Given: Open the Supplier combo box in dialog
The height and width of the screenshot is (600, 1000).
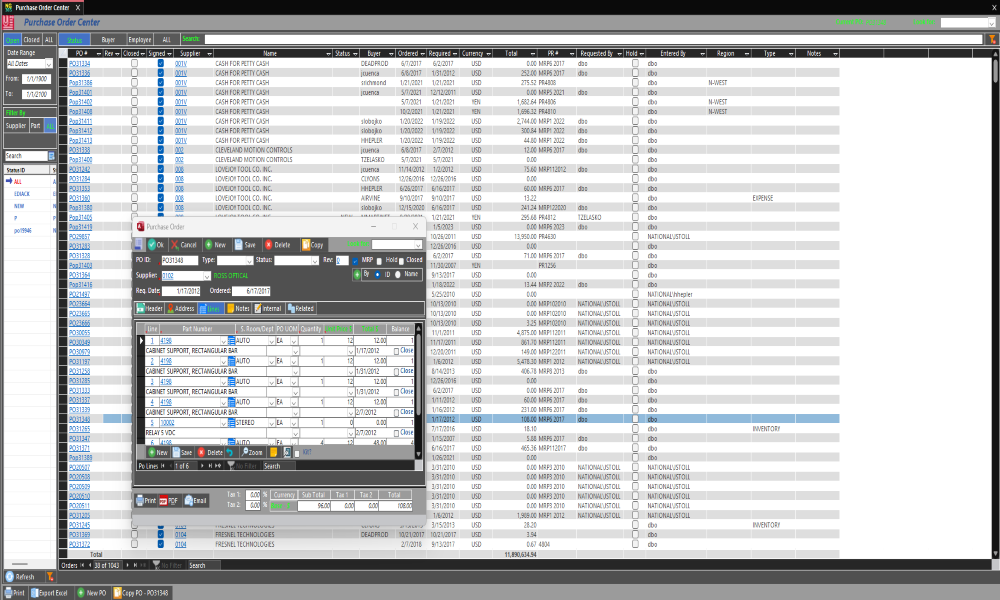Looking at the screenshot, I should click(206, 275).
